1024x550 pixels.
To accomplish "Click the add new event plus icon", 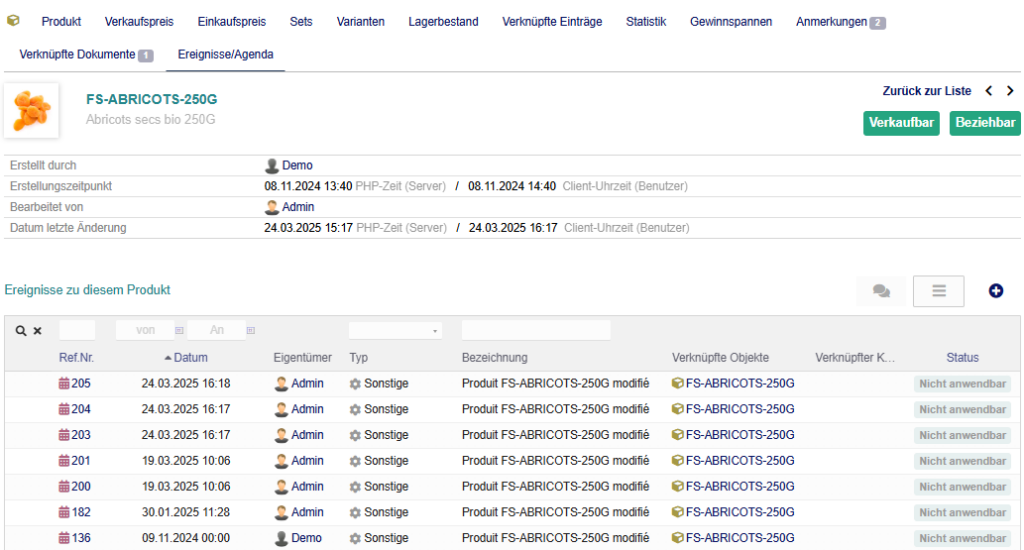I will (x=995, y=291).
